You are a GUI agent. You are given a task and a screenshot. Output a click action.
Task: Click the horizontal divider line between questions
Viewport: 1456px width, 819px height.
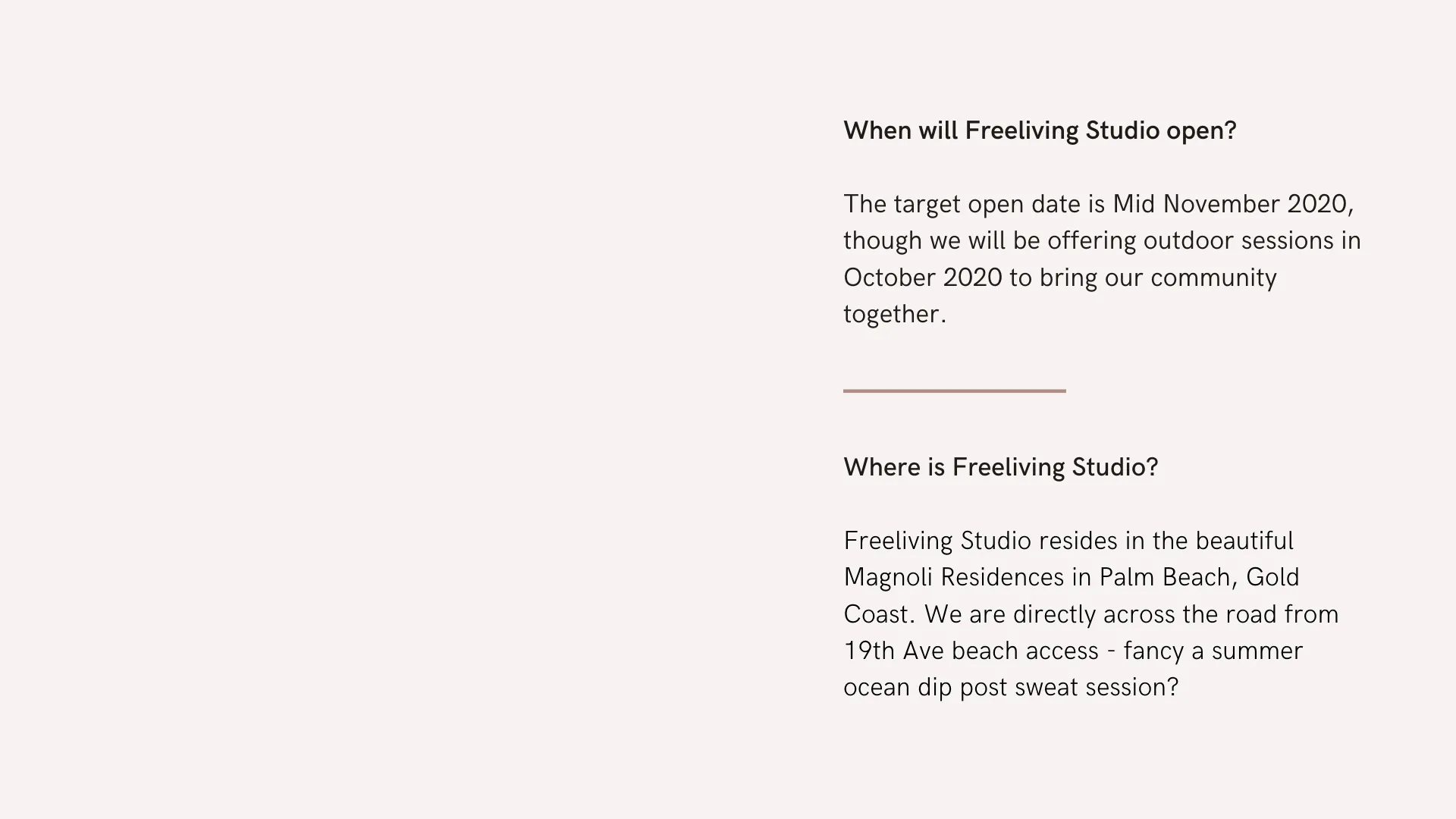tap(954, 391)
